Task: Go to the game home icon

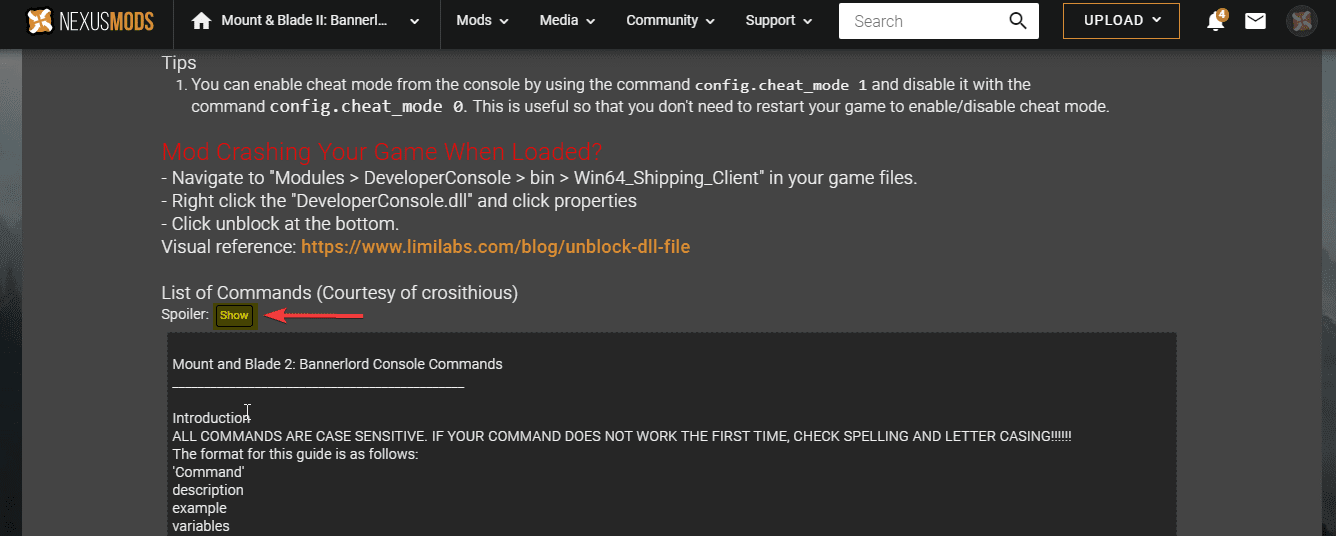Action: [201, 21]
